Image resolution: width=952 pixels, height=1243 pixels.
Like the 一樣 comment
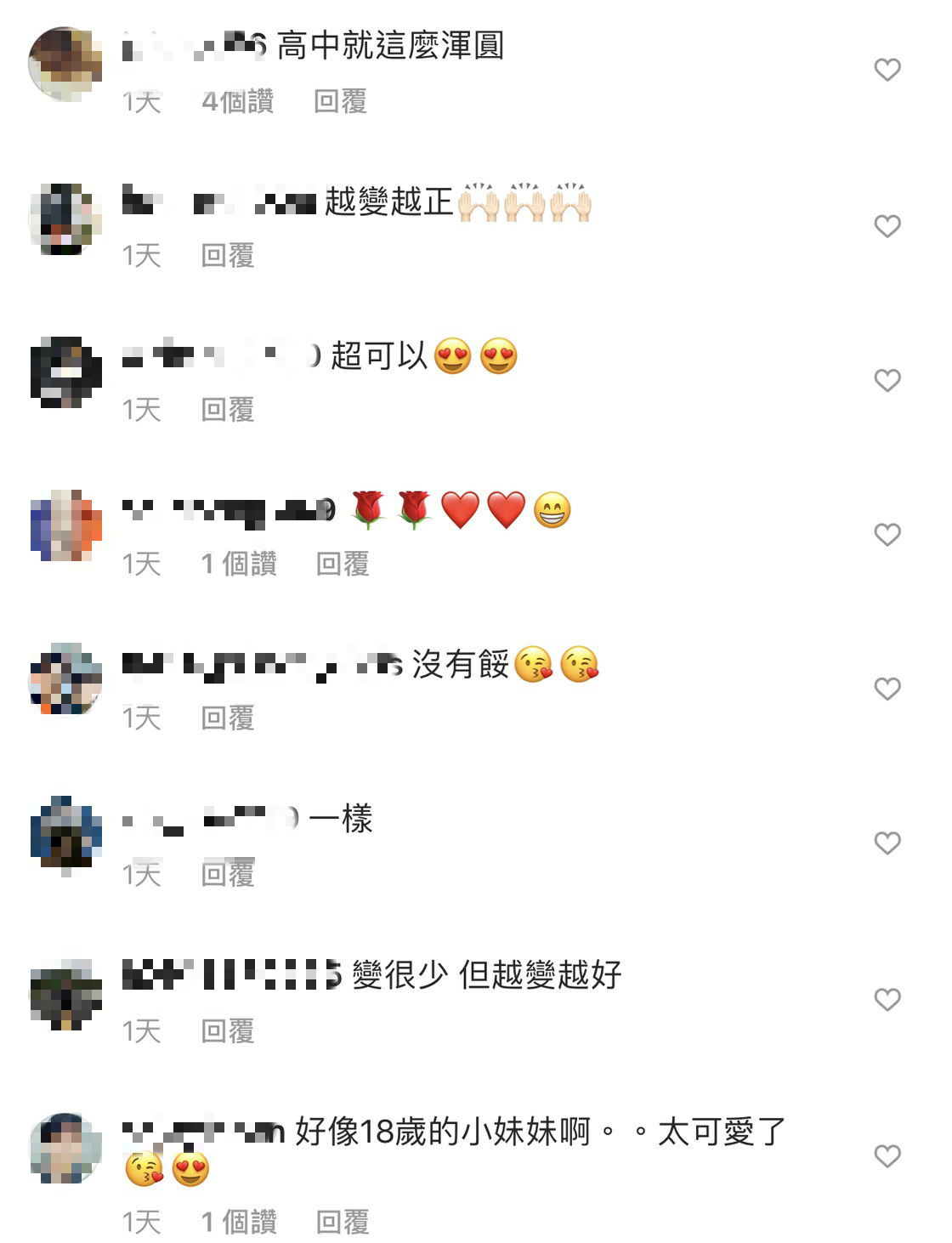pyautogui.click(x=887, y=843)
